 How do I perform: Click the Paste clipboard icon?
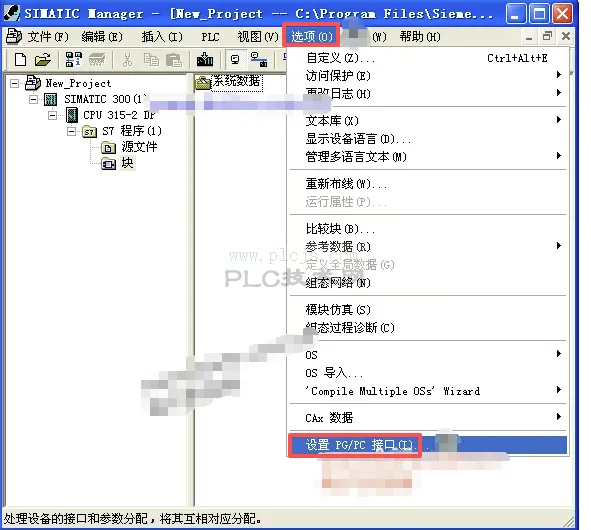tap(174, 60)
